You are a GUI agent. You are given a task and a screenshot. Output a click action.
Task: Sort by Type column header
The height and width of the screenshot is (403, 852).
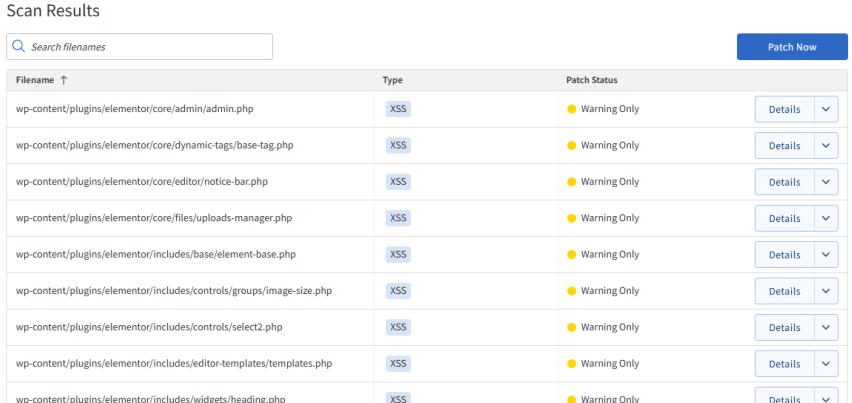[x=392, y=80]
